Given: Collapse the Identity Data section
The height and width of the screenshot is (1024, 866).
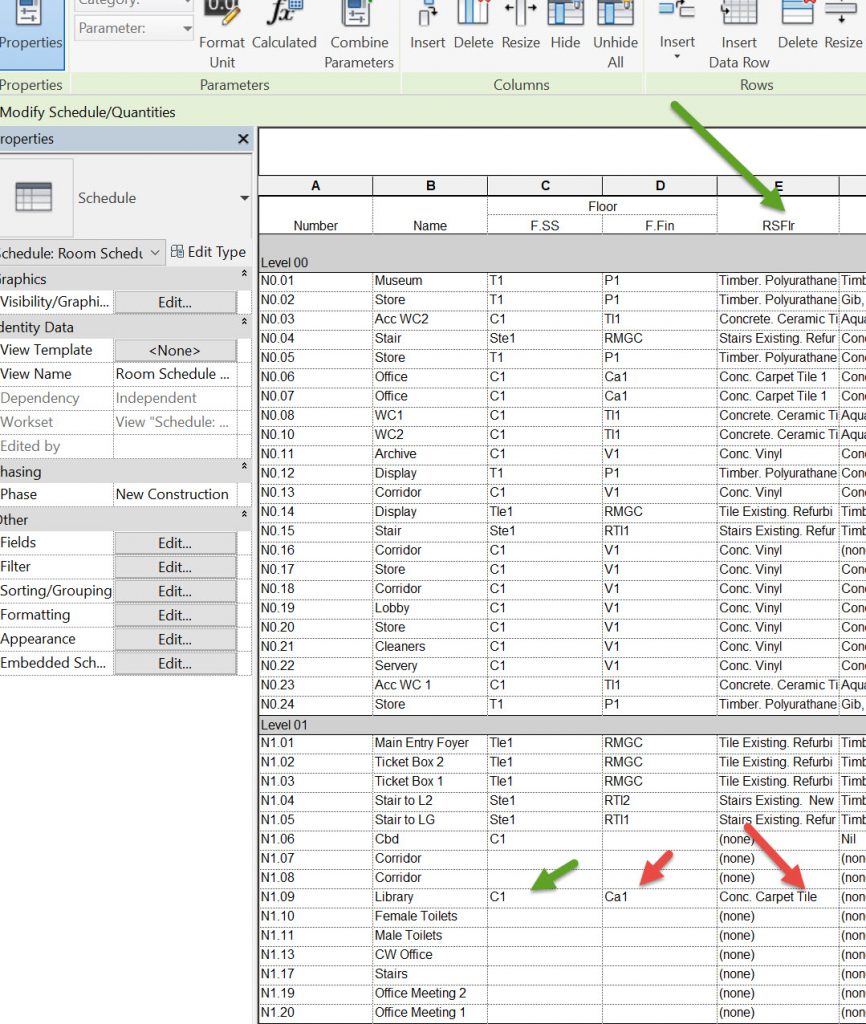Looking at the screenshot, I should click(244, 322).
